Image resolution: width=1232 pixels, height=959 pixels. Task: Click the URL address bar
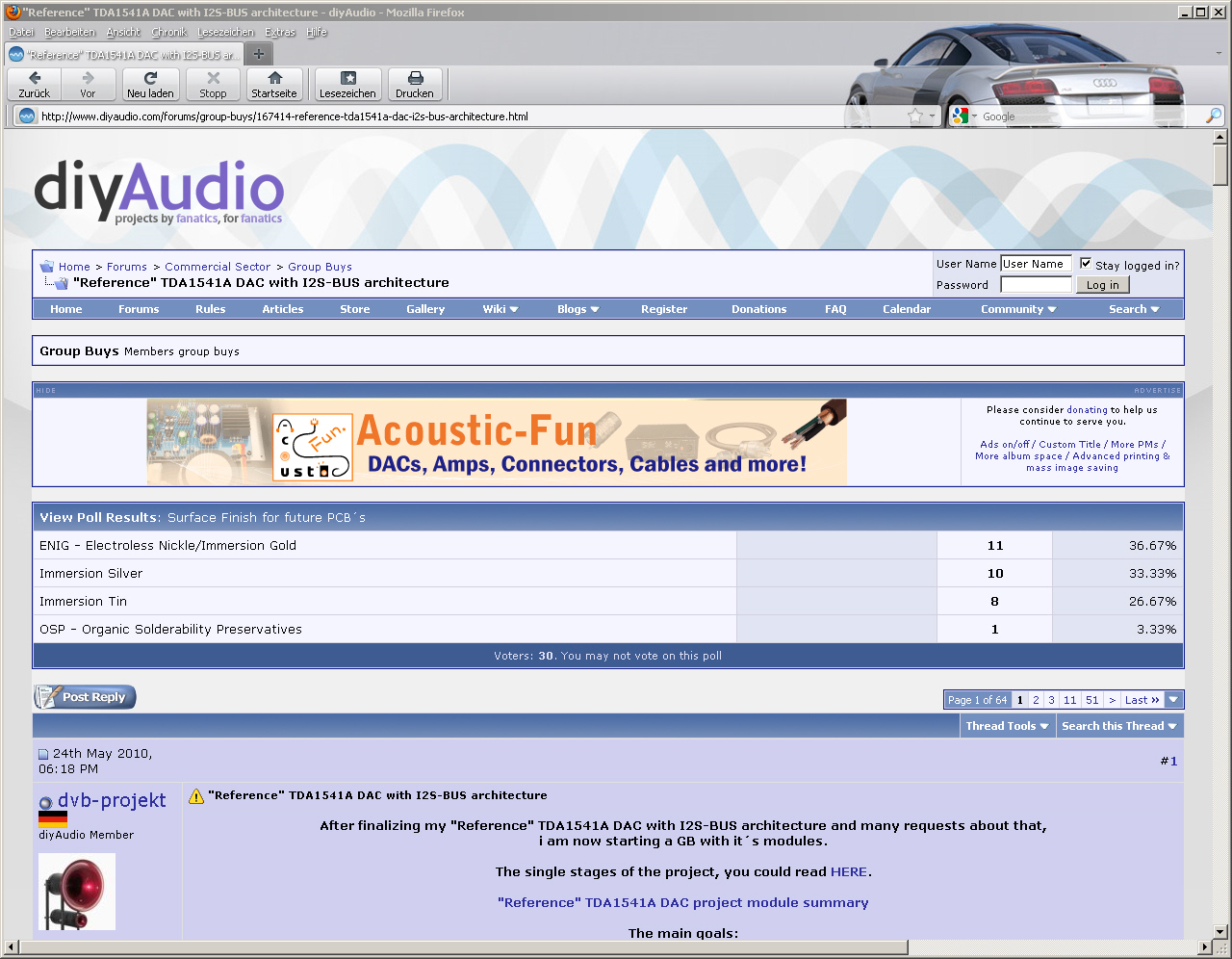pyautogui.click(x=472, y=117)
